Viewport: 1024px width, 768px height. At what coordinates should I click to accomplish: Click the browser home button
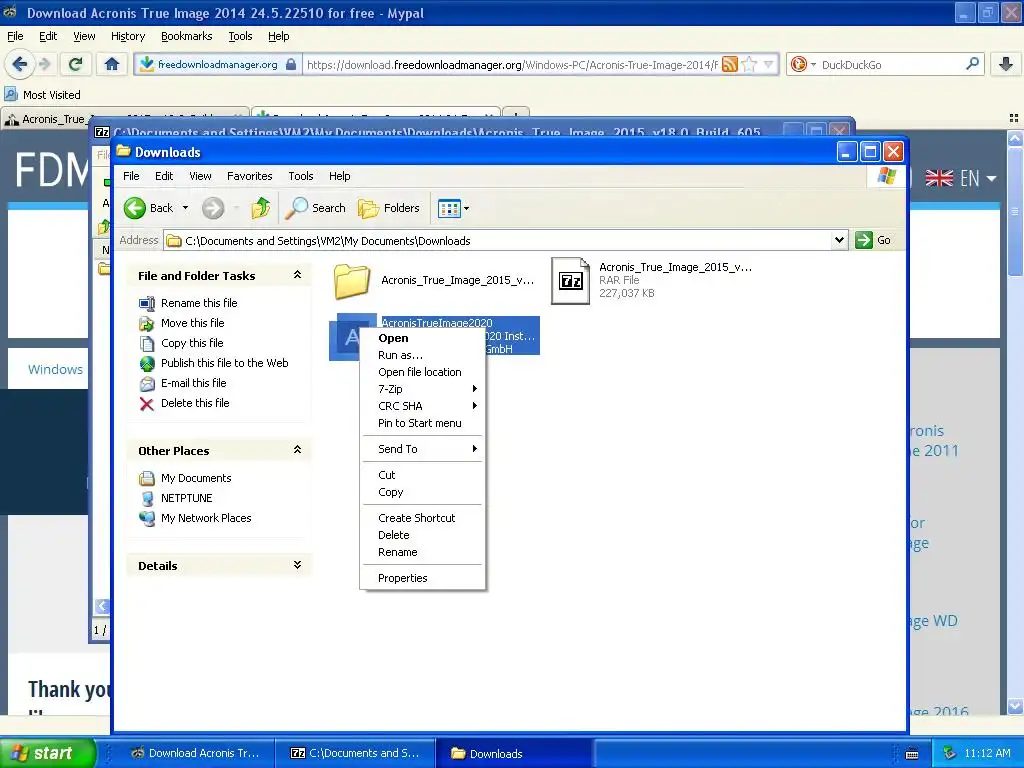112,64
